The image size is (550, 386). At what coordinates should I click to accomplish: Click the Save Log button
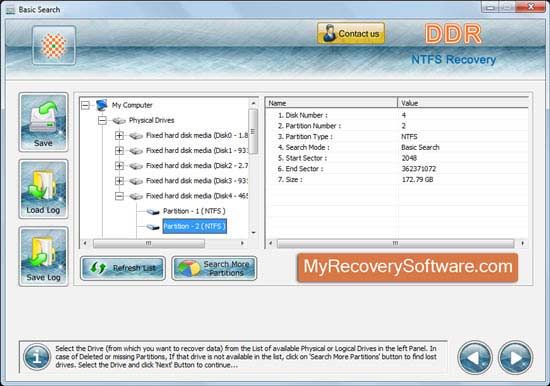coord(43,256)
